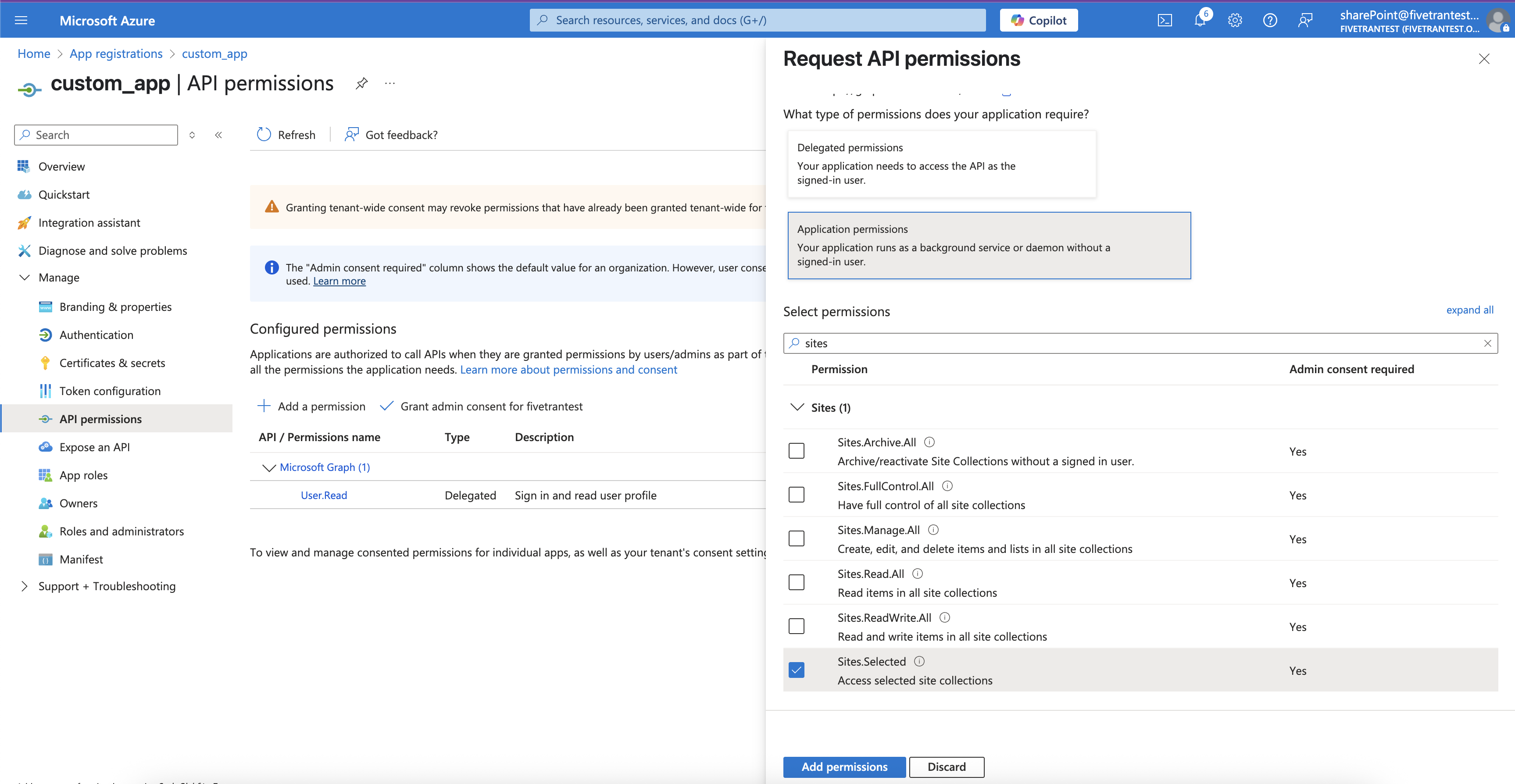Image resolution: width=1515 pixels, height=784 pixels.
Task: Open the ellipsis more options menu
Action: 390,83
